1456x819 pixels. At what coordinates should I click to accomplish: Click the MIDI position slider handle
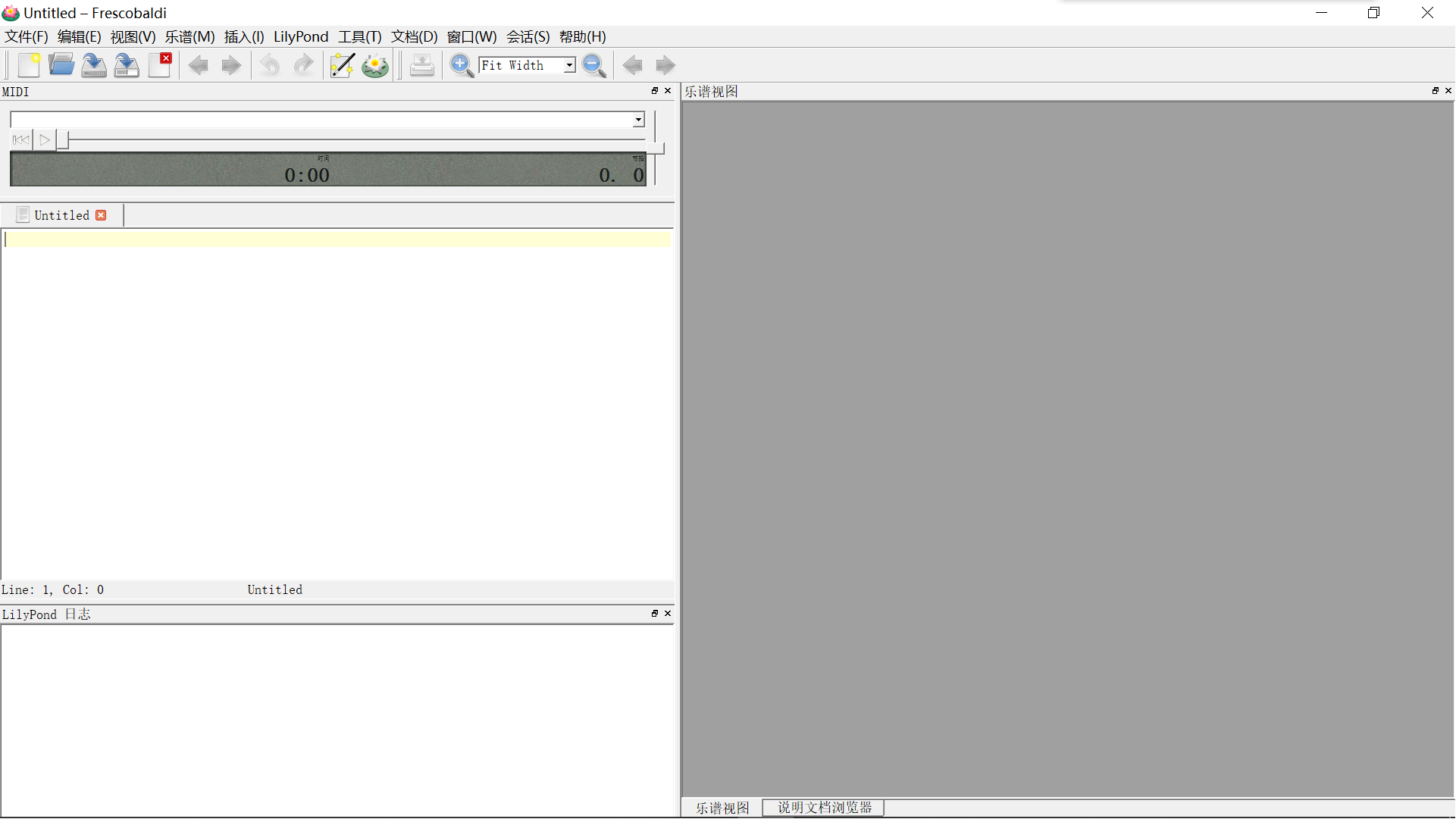coord(63,139)
